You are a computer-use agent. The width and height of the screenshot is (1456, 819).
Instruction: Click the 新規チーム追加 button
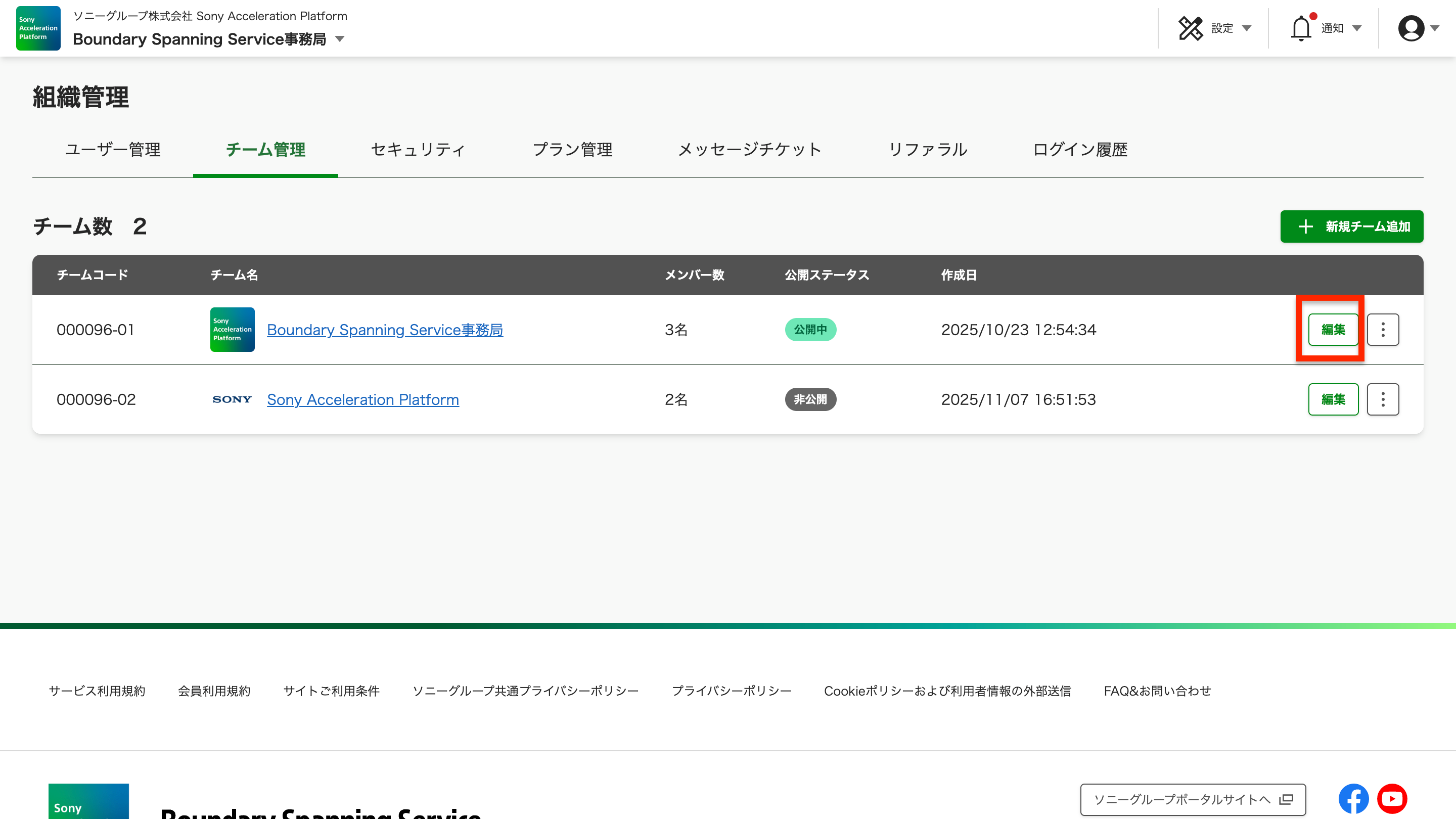coord(1351,226)
